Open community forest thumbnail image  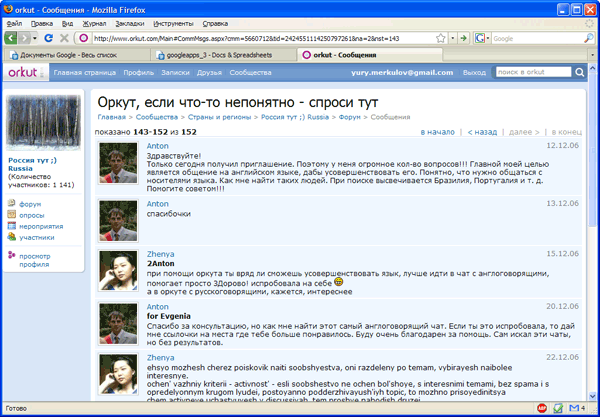pyautogui.click(x=43, y=122)
